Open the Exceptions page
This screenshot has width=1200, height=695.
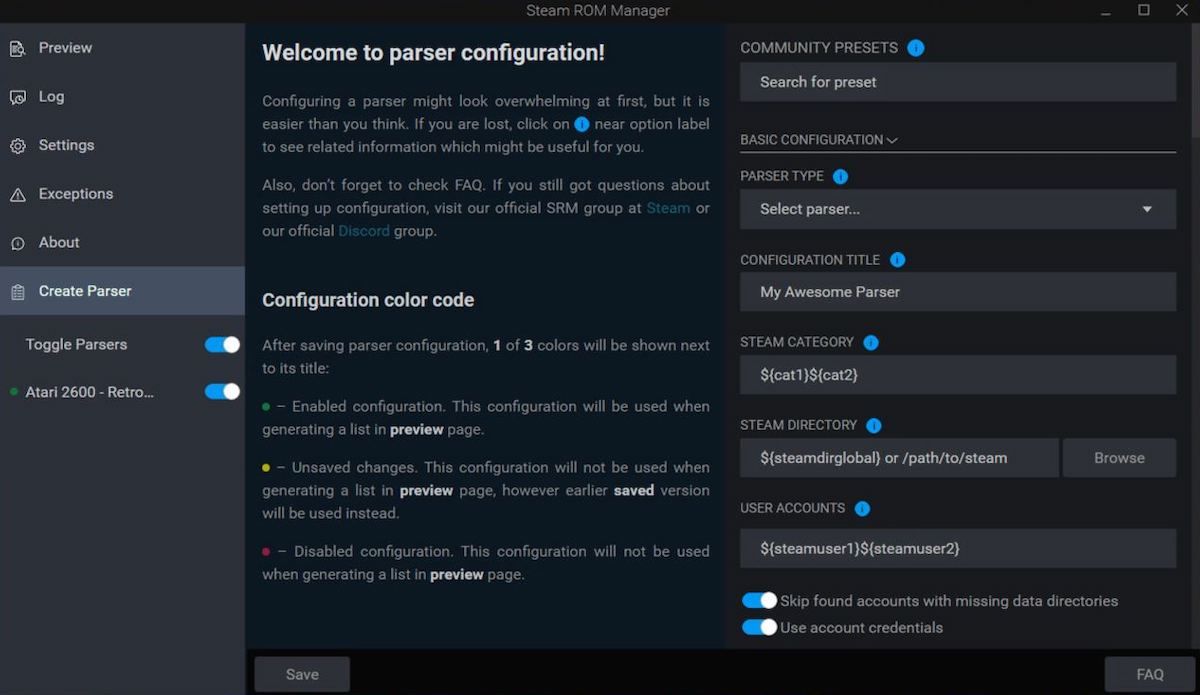(x=75, y=194)
